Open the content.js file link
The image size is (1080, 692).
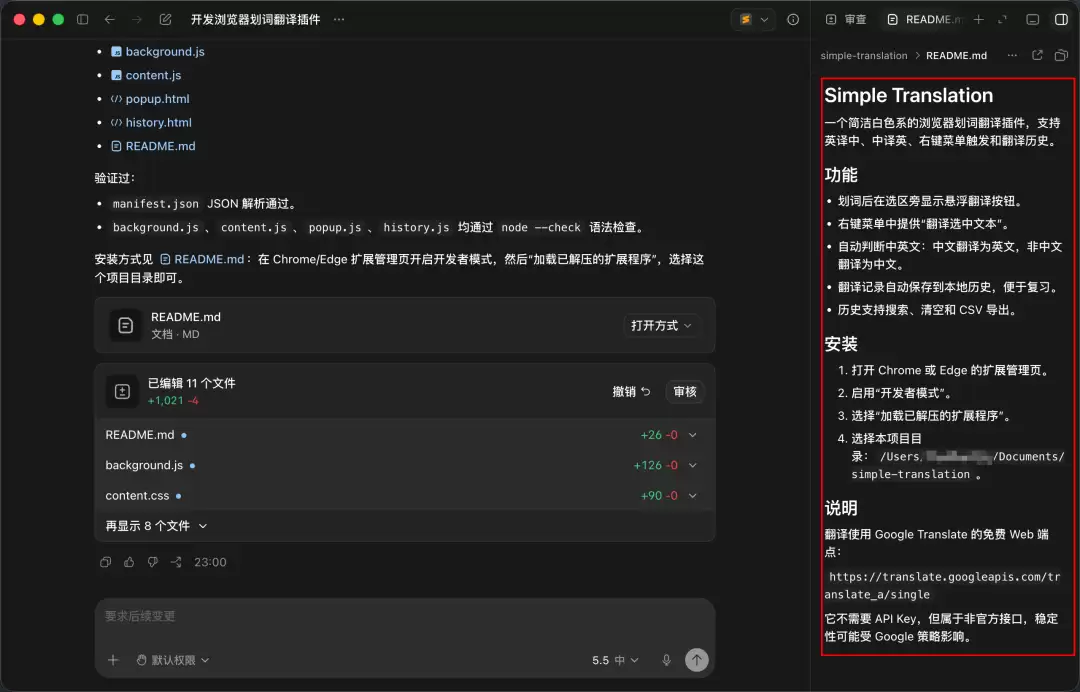(x=153, y=75)
